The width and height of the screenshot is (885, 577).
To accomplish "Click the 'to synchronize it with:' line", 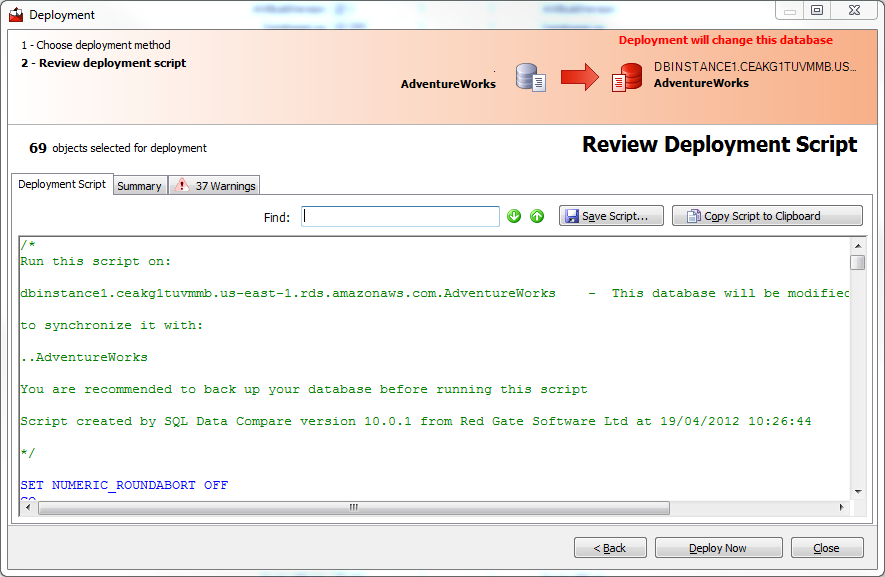I will 111,326.
